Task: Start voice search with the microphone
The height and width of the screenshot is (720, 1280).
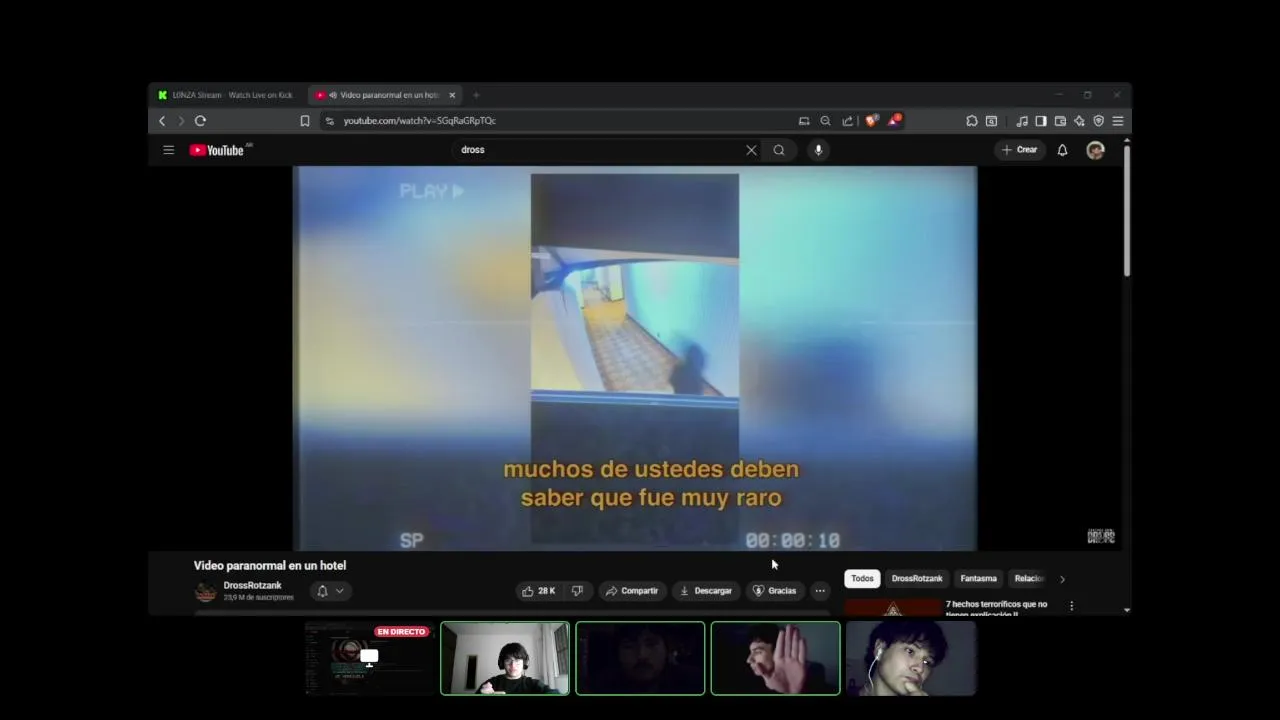Action: tap(818, 150)
